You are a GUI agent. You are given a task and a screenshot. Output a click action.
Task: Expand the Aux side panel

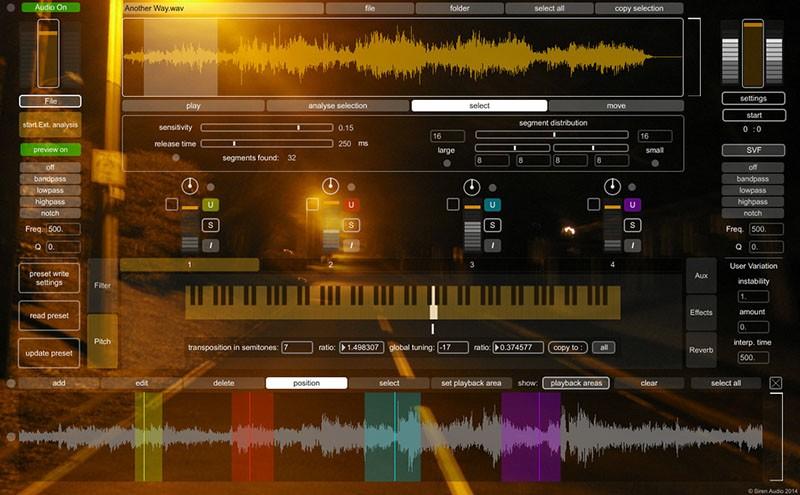[701, 274]
